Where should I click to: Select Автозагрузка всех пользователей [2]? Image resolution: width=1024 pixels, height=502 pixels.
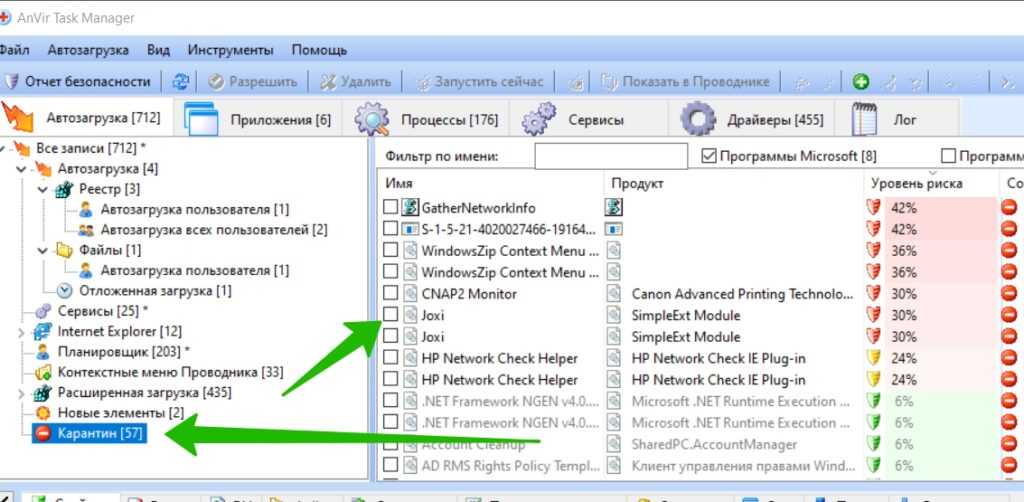pos(214,230)
